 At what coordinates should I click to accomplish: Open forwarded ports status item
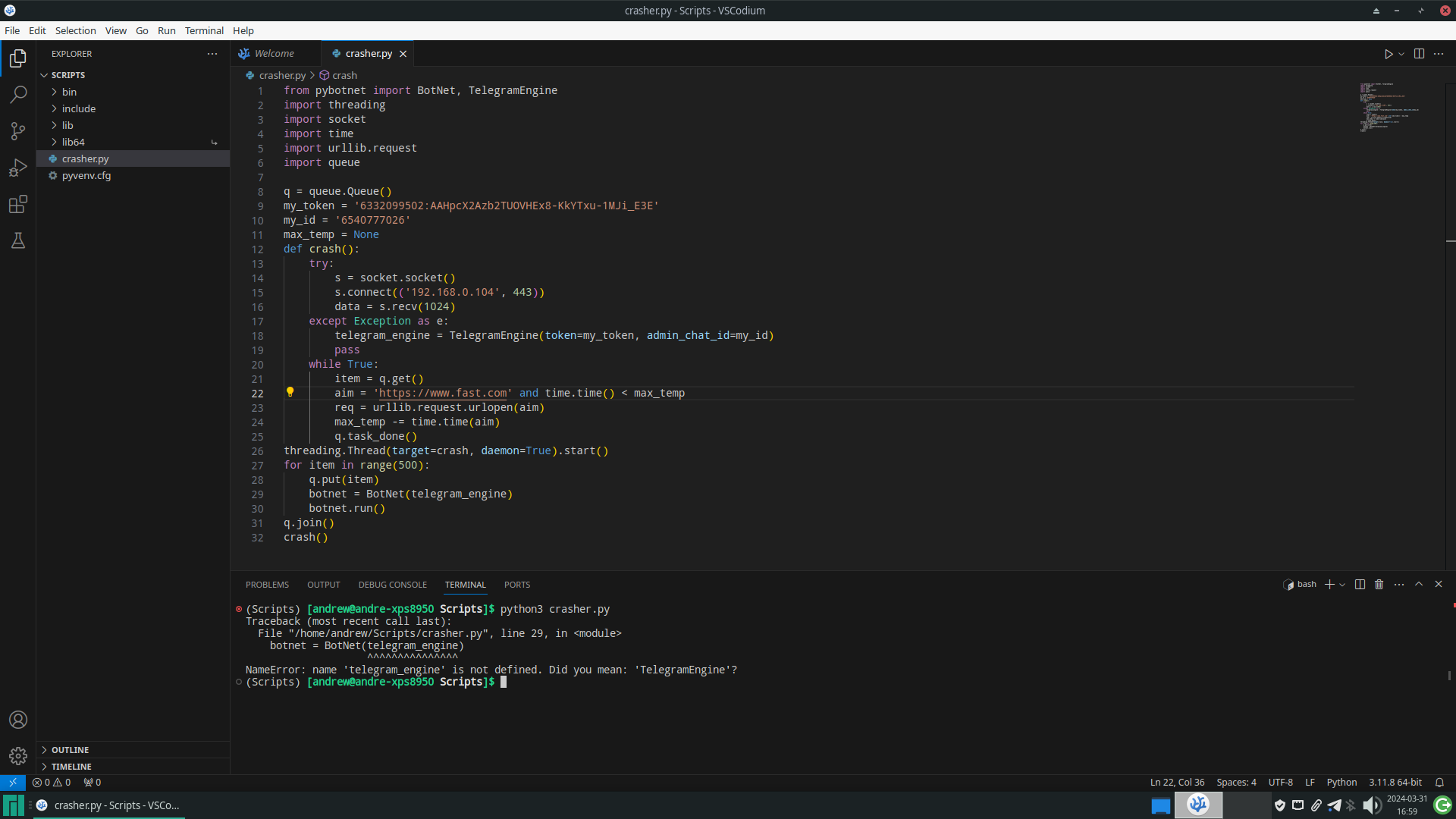click(x=93, y=783)
